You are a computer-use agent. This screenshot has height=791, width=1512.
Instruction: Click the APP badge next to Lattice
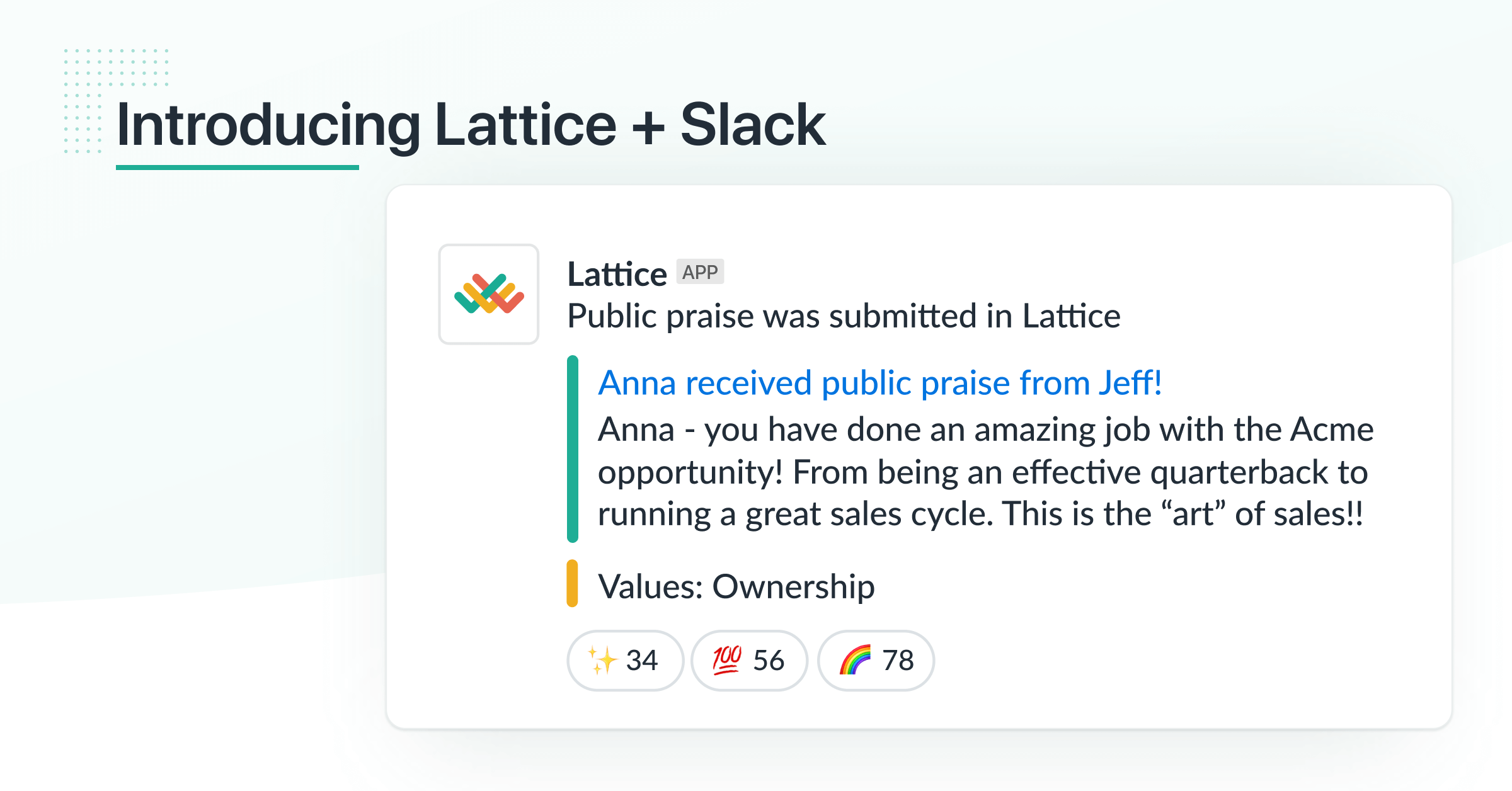point(700,272)
